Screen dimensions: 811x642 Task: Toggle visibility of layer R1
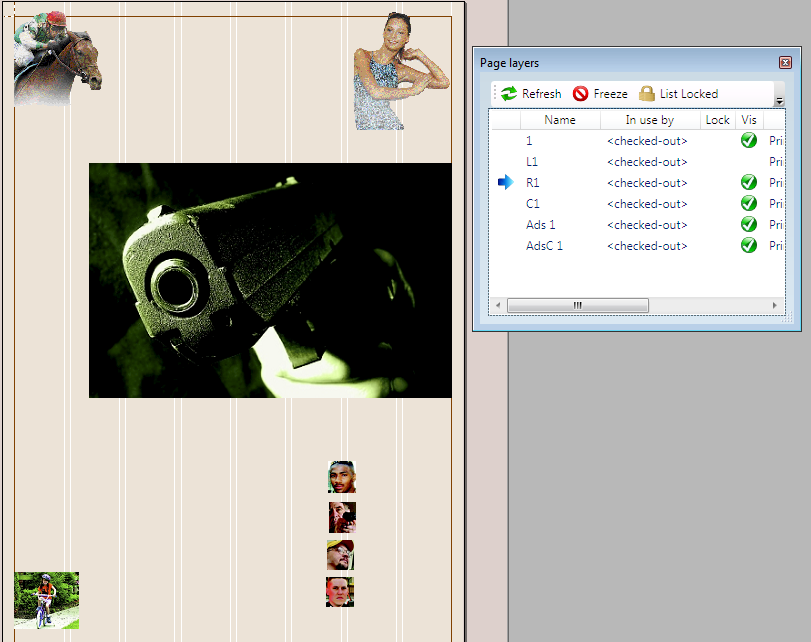(x=748, y=182)
